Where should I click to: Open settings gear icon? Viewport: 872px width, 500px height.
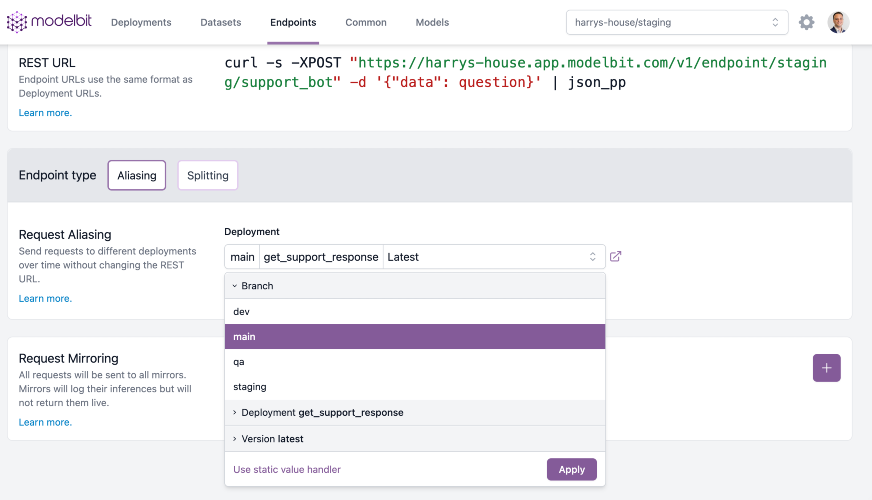(x=806, y=22)
